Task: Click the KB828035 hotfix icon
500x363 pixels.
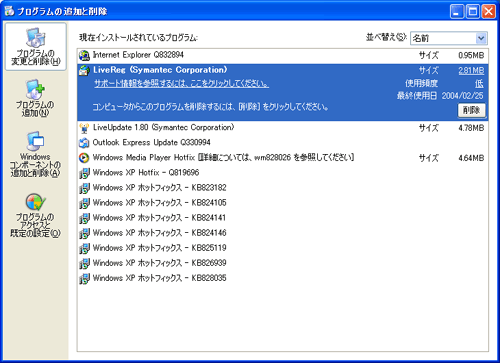Action: 84,278
